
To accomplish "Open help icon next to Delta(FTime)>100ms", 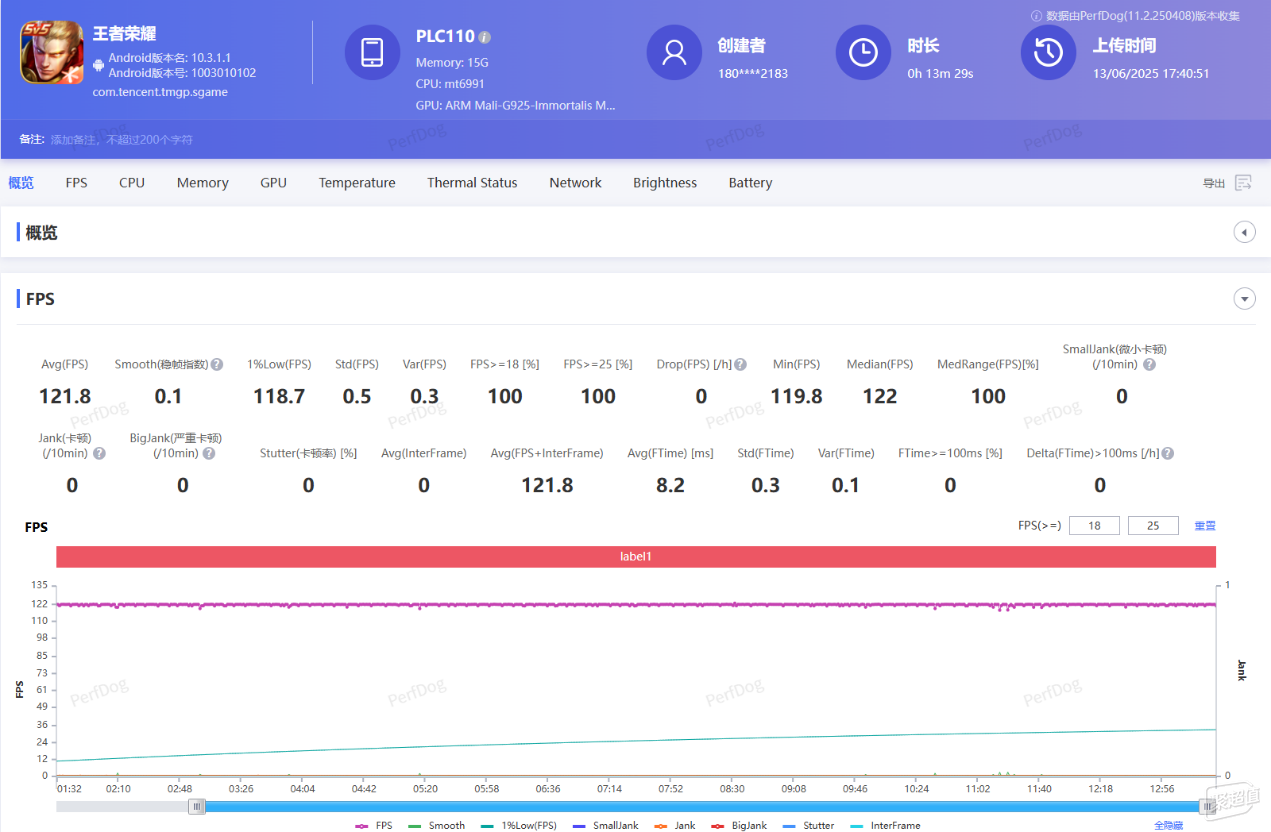I will point(1168,454).
